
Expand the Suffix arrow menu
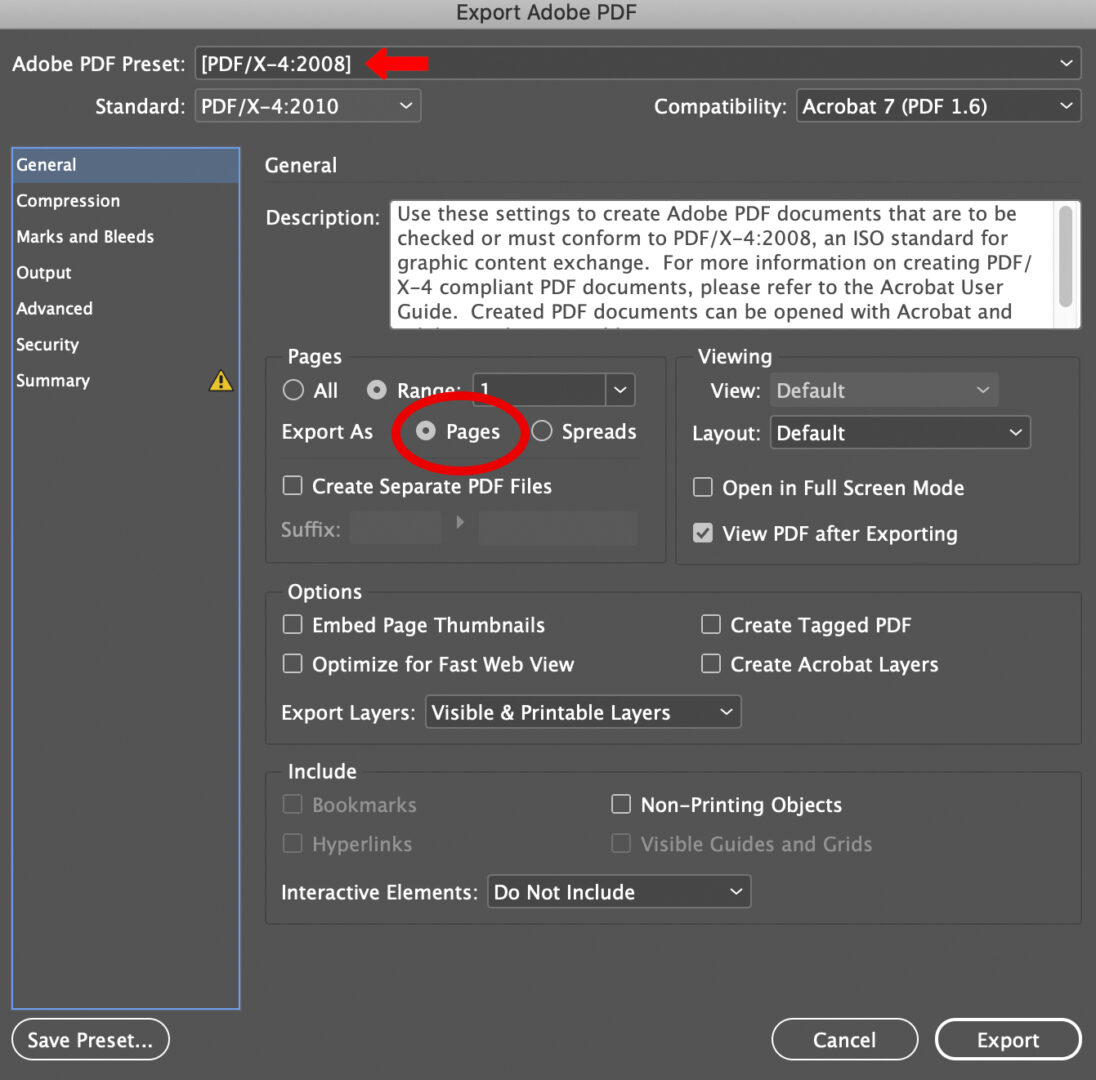(x=460, y=522)
